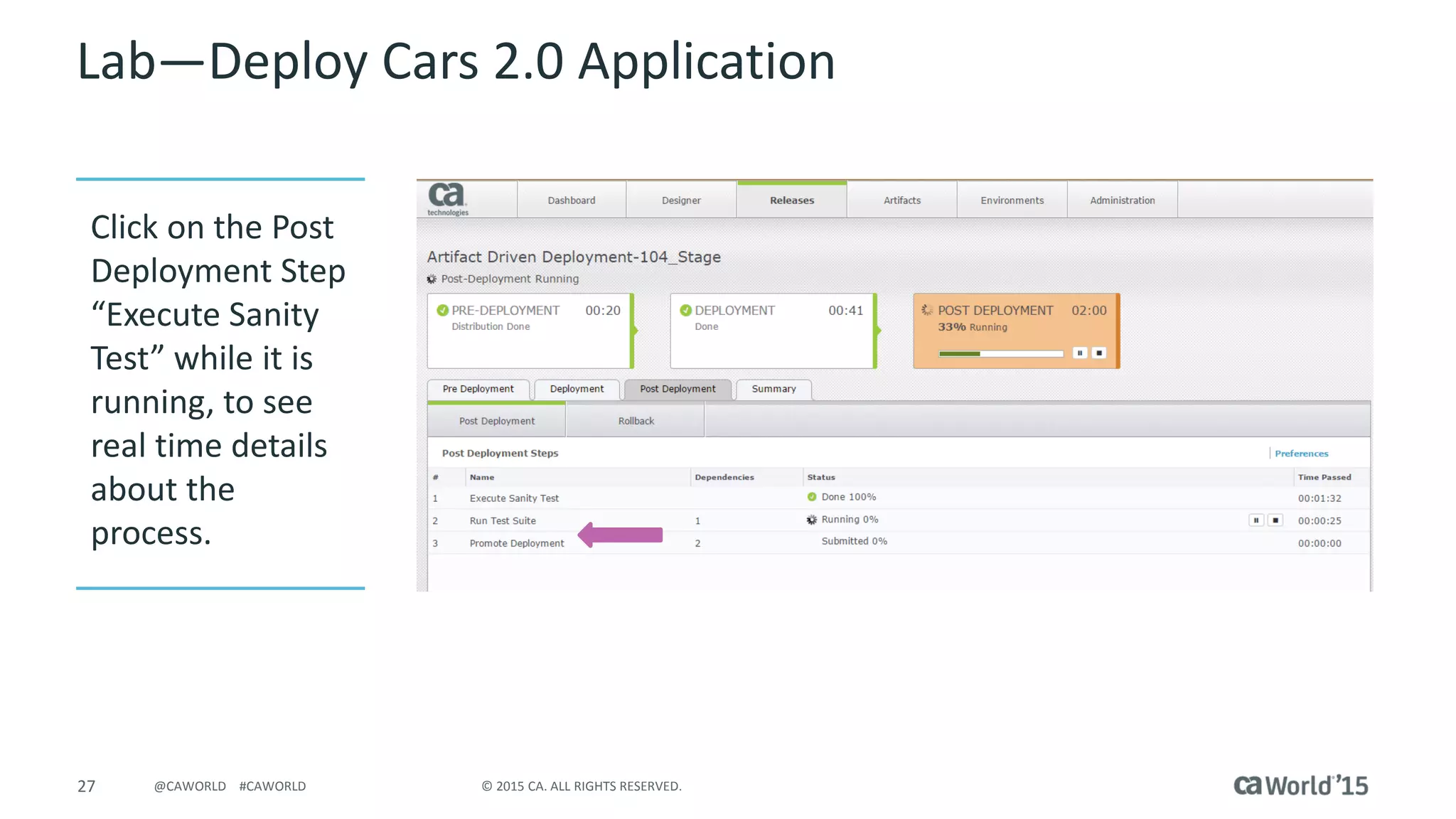Click the Post Deployment progress bar
Screen dimensions: 1456x819
tap(1001, 353)
